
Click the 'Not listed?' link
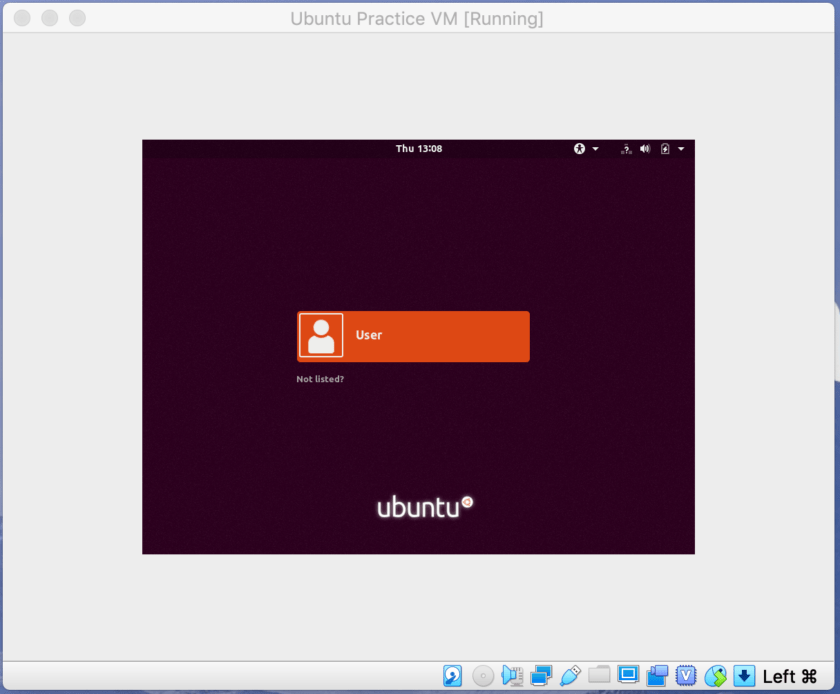(320, 379)
